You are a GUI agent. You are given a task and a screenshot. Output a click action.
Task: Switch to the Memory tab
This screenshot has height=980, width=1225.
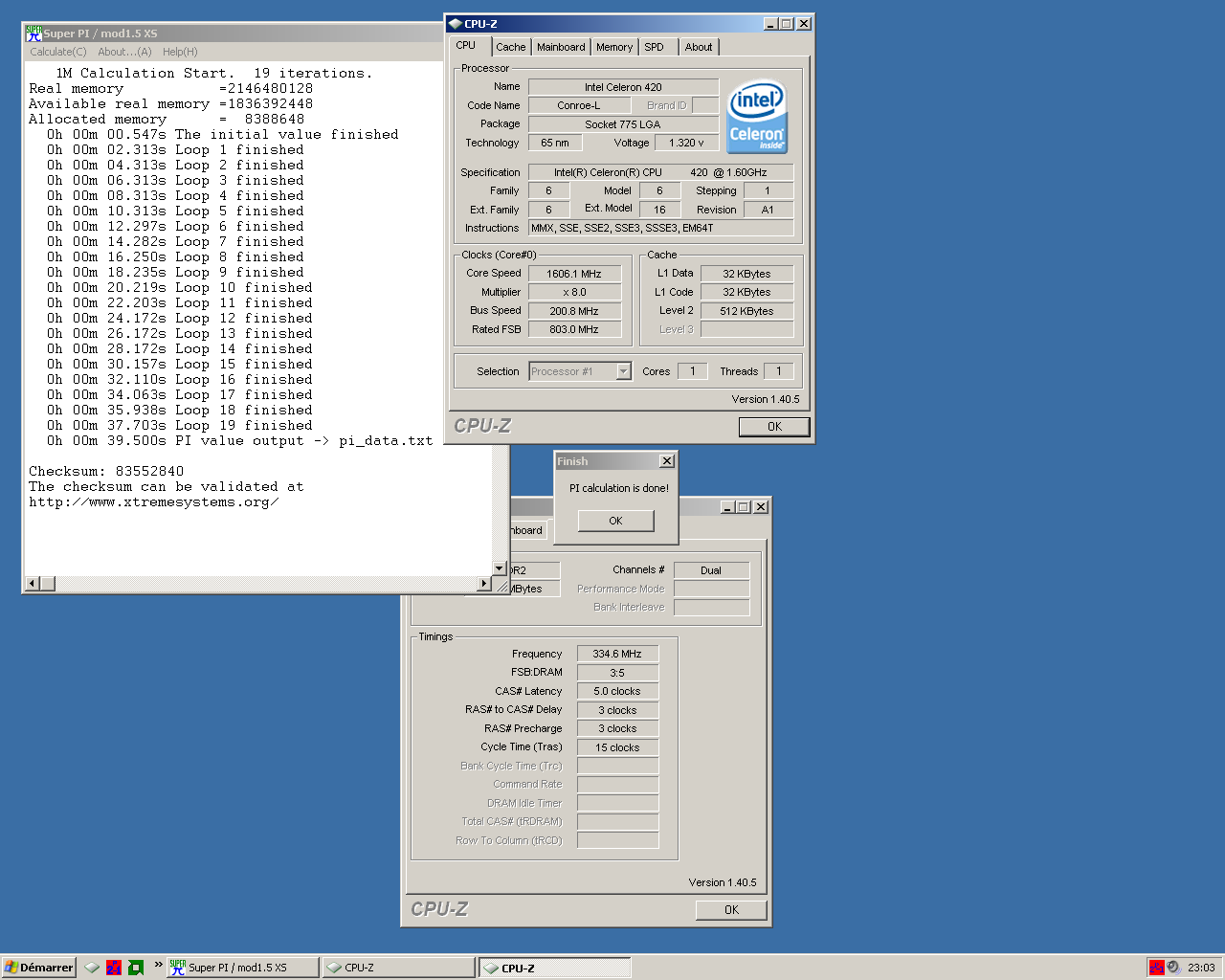pos(614,47)
